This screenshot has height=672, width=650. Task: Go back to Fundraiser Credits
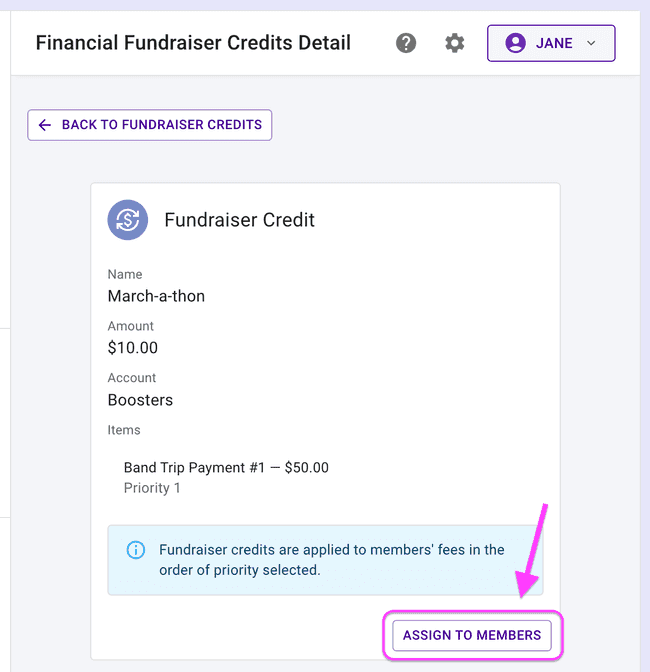coord(150,125)
